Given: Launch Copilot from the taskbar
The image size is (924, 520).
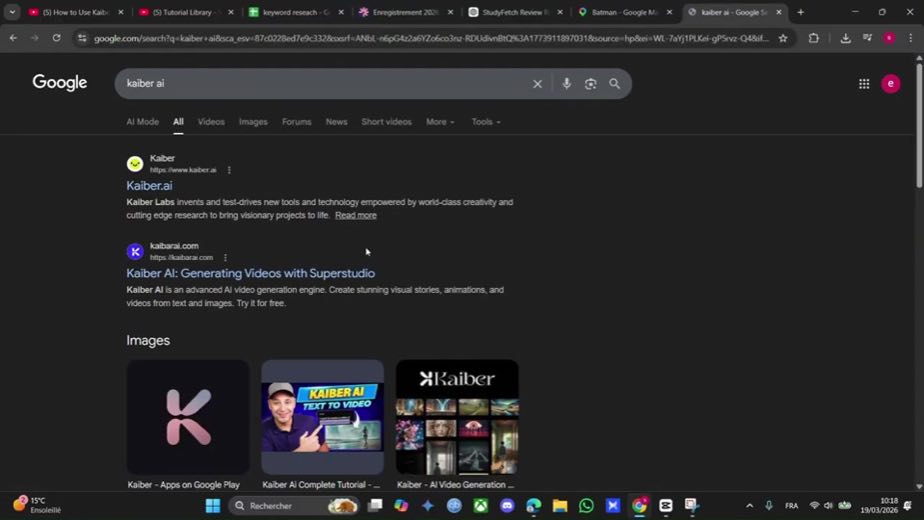Looking at the screenshot, I should [401, 505].
